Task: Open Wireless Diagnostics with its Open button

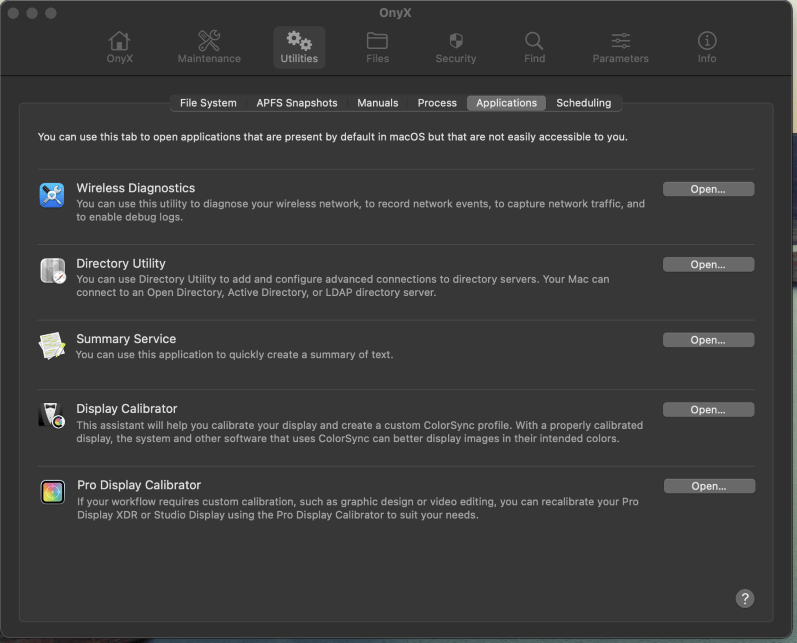Action: coord(708,189)
